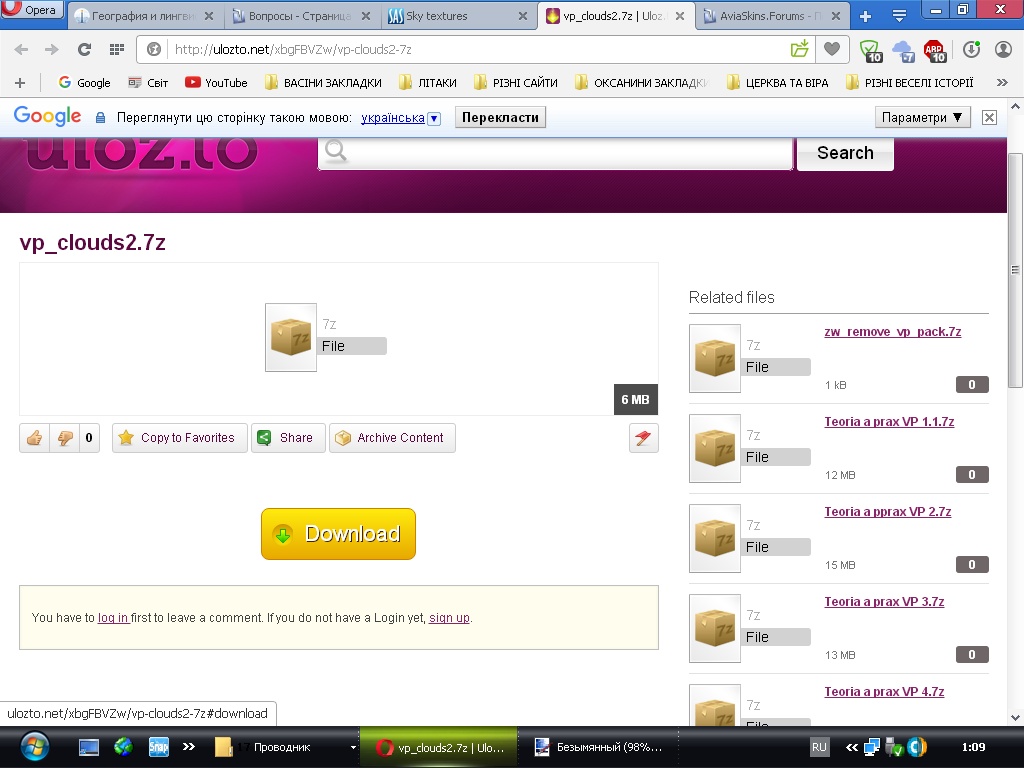
Task: Open Teoria a prax VP 3.7z link
Action: (x=884, y=602)
